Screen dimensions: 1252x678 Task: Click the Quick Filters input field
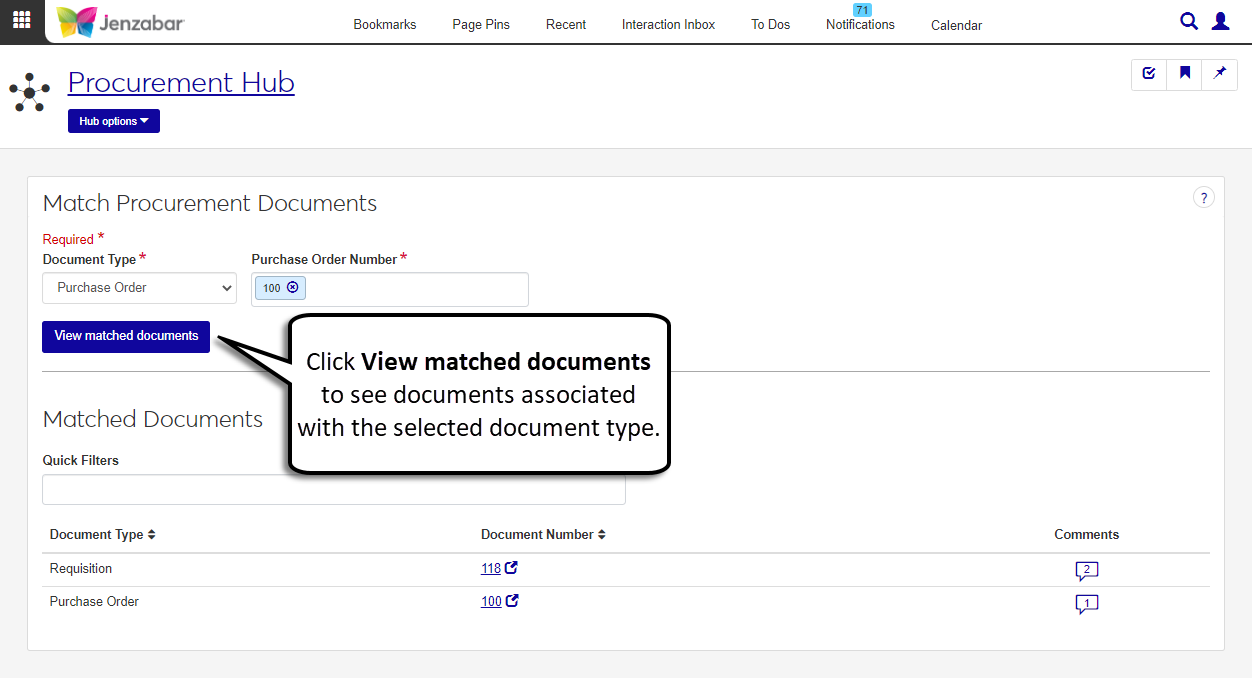pyautogui.click(x=333, y=490)
